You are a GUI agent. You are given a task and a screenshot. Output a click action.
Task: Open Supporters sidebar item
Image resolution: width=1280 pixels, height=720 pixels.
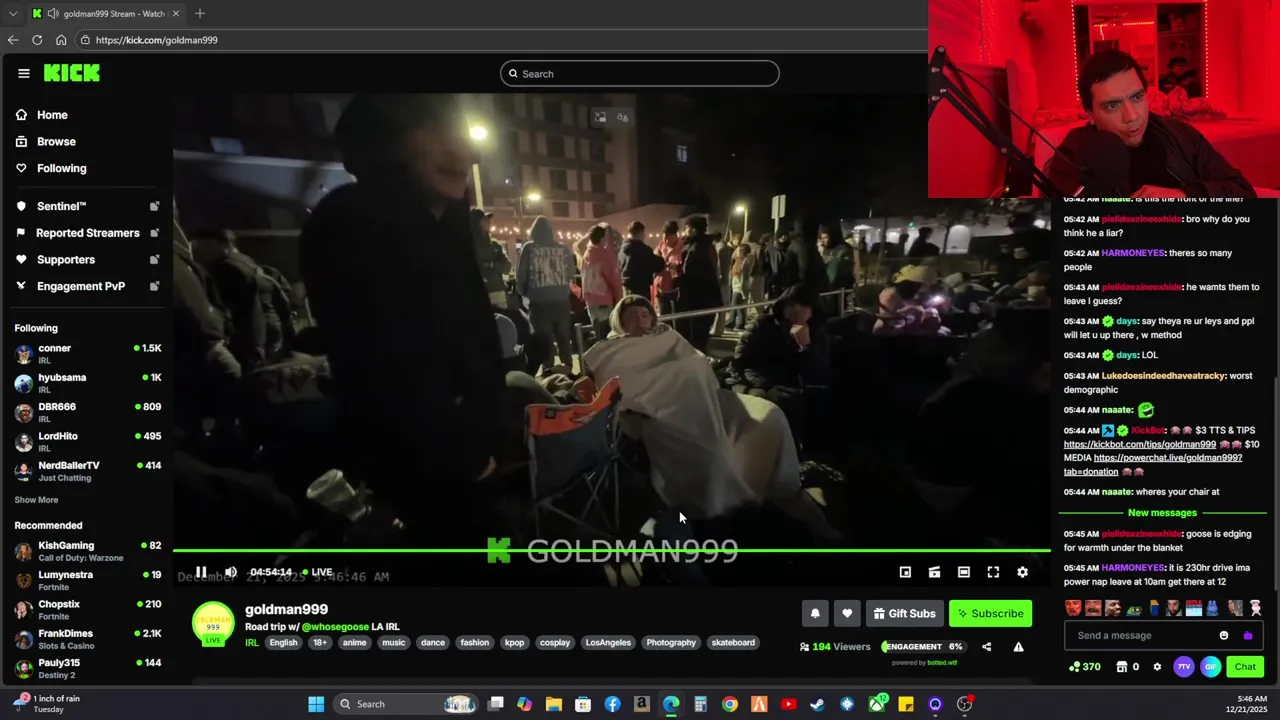coord(87,259)
